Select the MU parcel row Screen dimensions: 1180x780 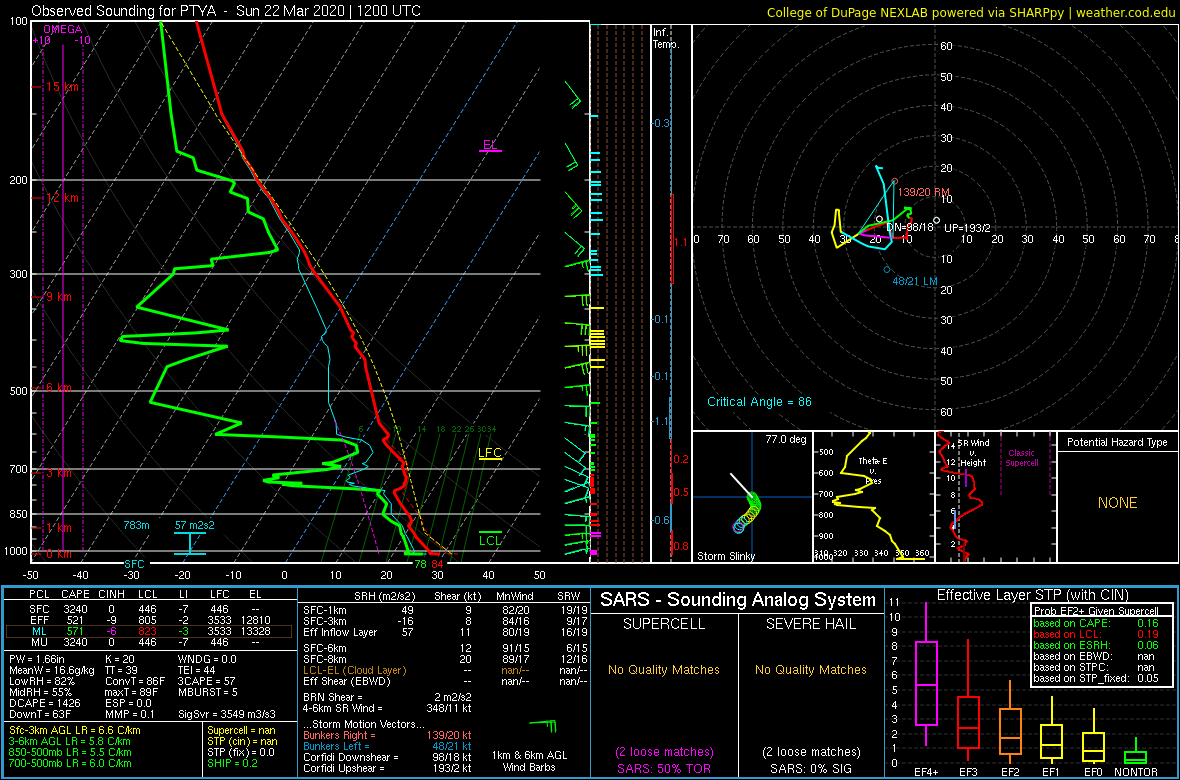tap(149, 643)
